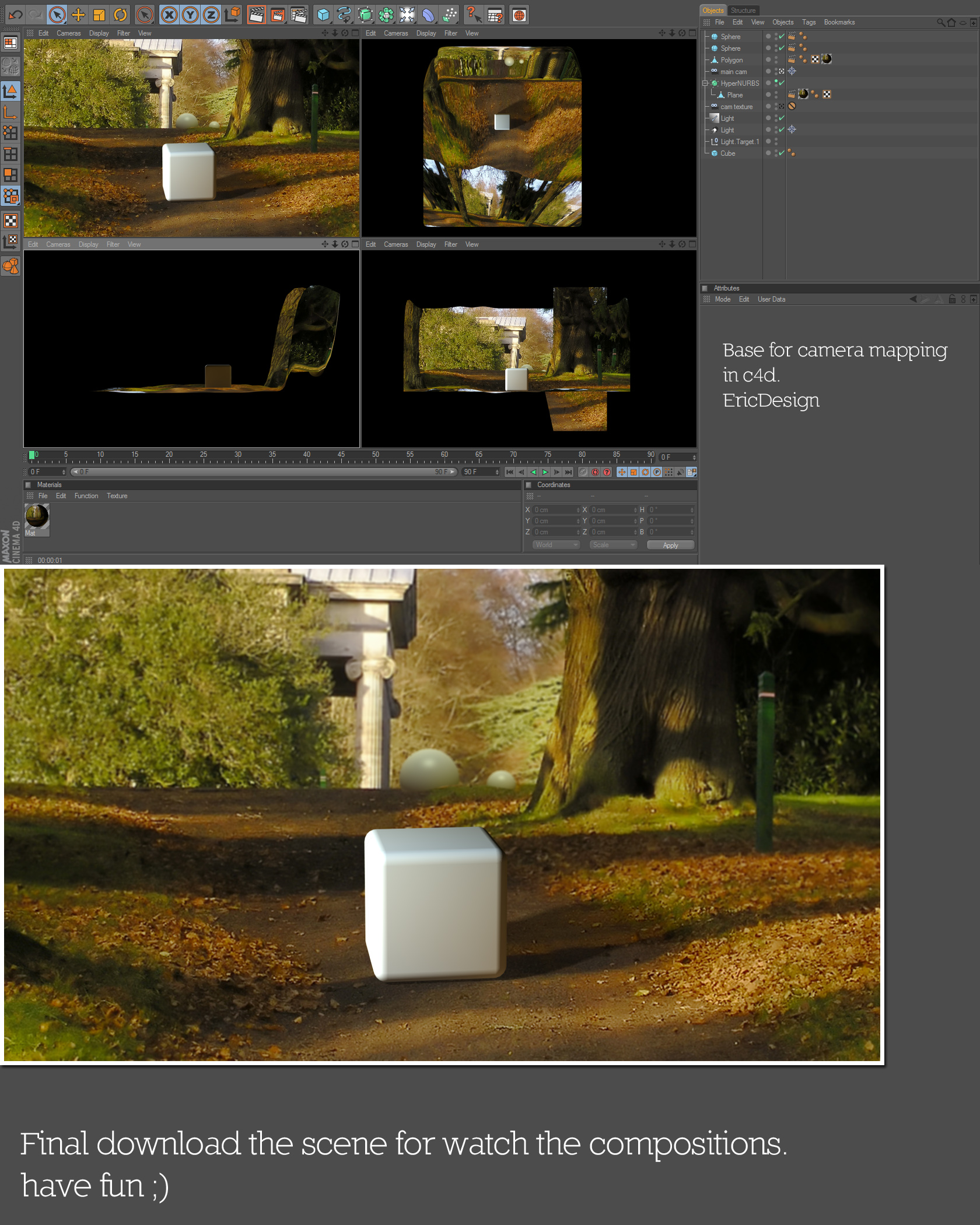
Task: Activate the Scale tool icon
Action: point(99,15)
